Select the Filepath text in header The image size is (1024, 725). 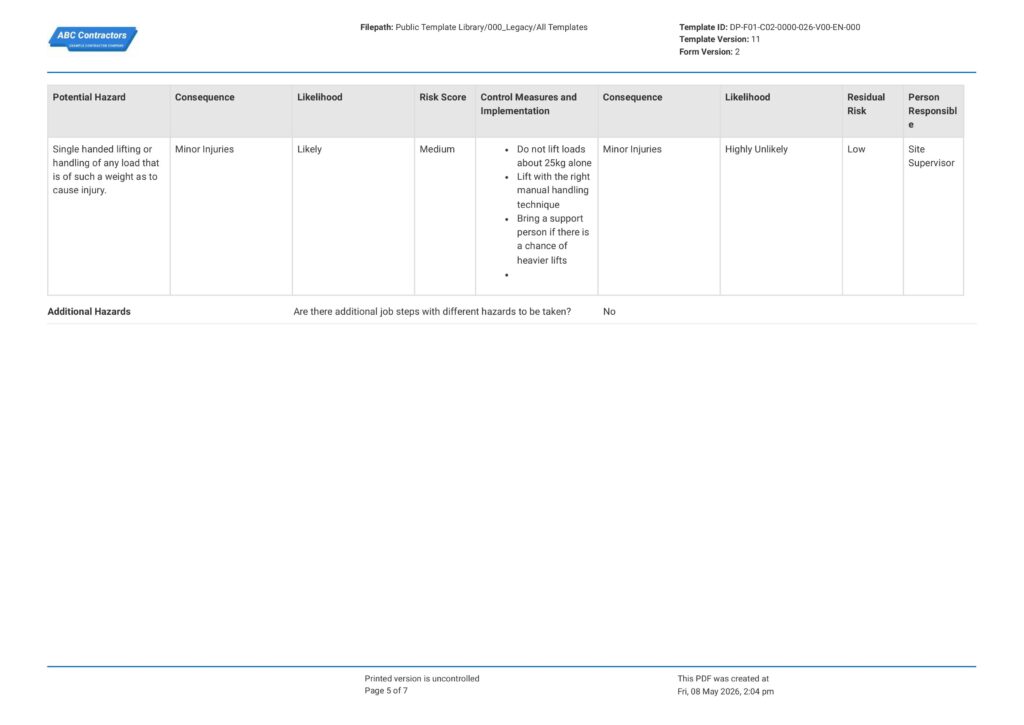[473, 27]
